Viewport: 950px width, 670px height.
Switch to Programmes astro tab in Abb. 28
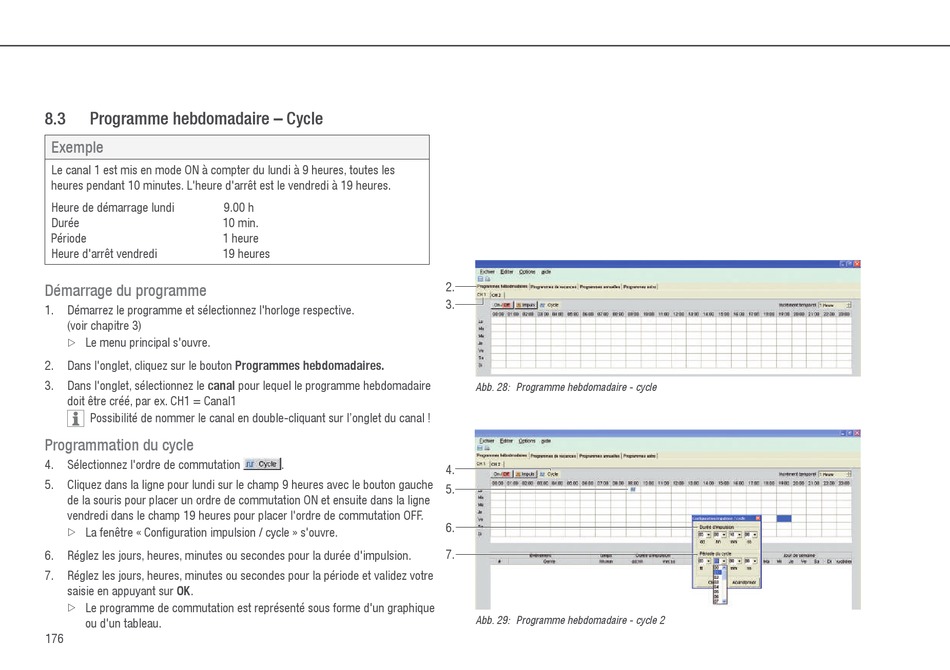point(640,287)
